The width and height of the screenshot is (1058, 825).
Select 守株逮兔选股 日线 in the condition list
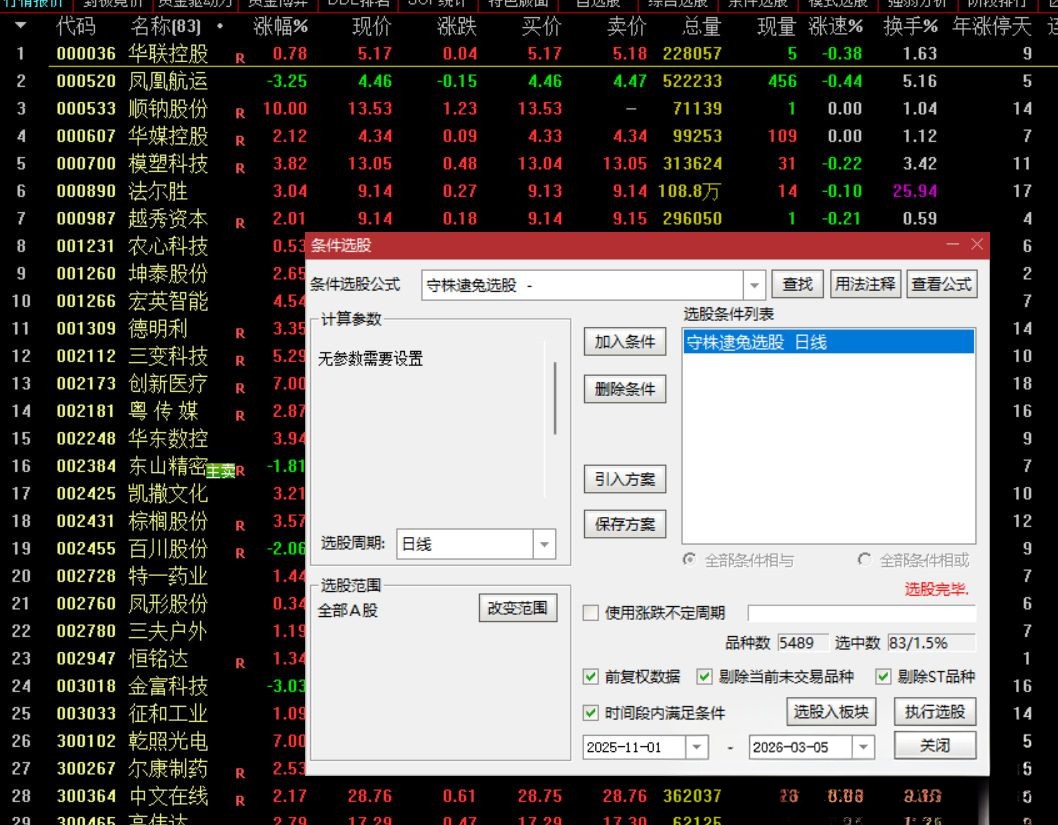[757, 343]
